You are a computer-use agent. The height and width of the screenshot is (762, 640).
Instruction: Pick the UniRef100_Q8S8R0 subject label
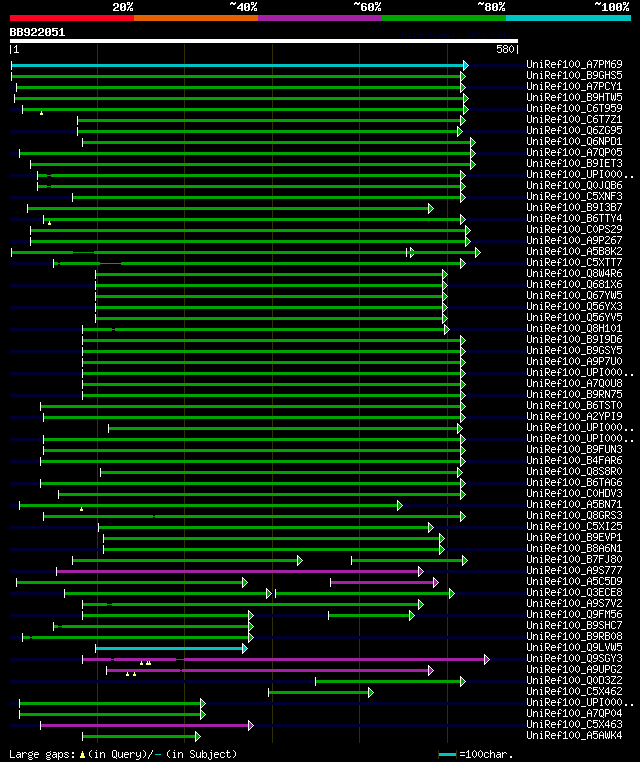point(574,471)
